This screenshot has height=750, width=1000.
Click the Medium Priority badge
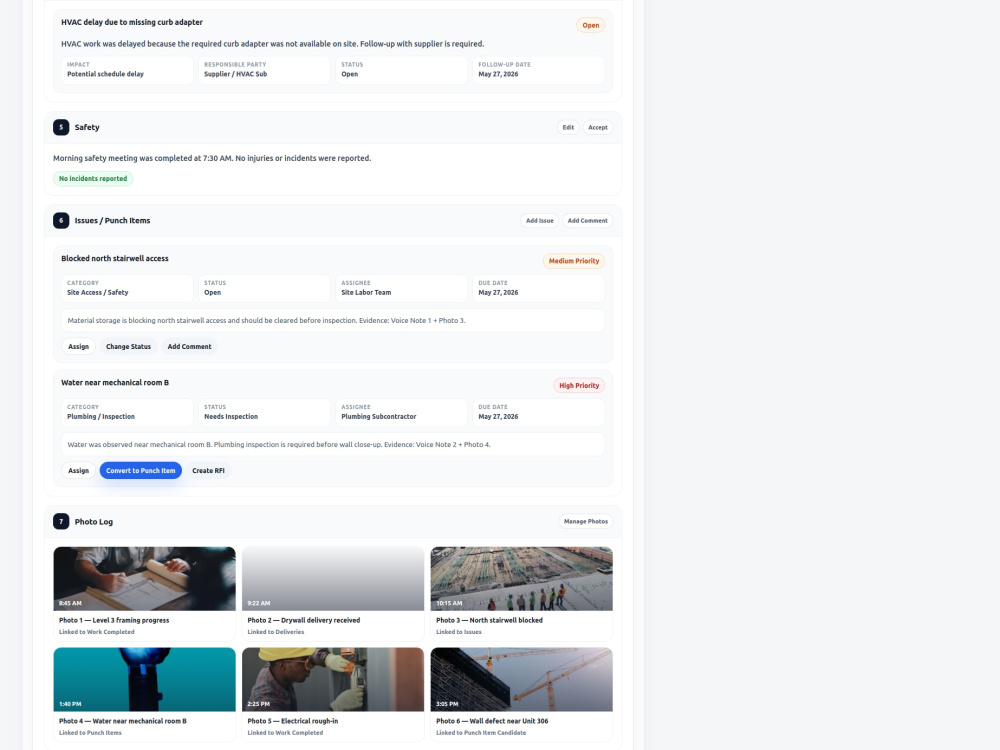point(574,261)
